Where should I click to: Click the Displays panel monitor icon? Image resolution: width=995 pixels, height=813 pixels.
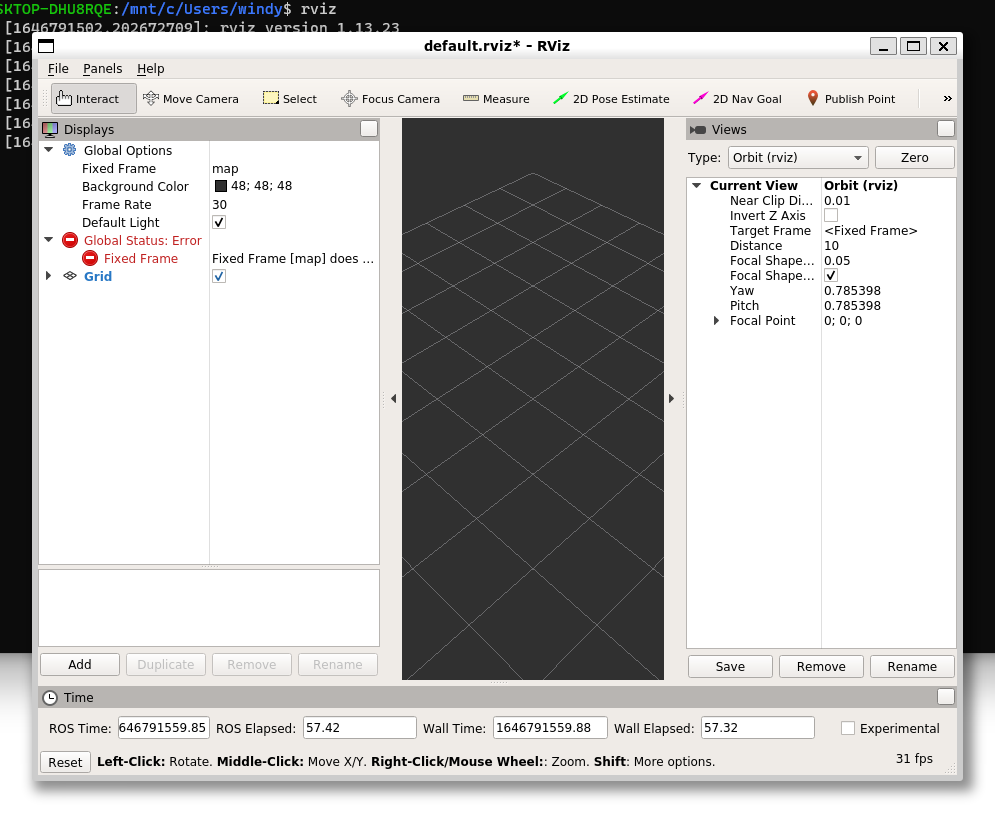click(49, 129)
